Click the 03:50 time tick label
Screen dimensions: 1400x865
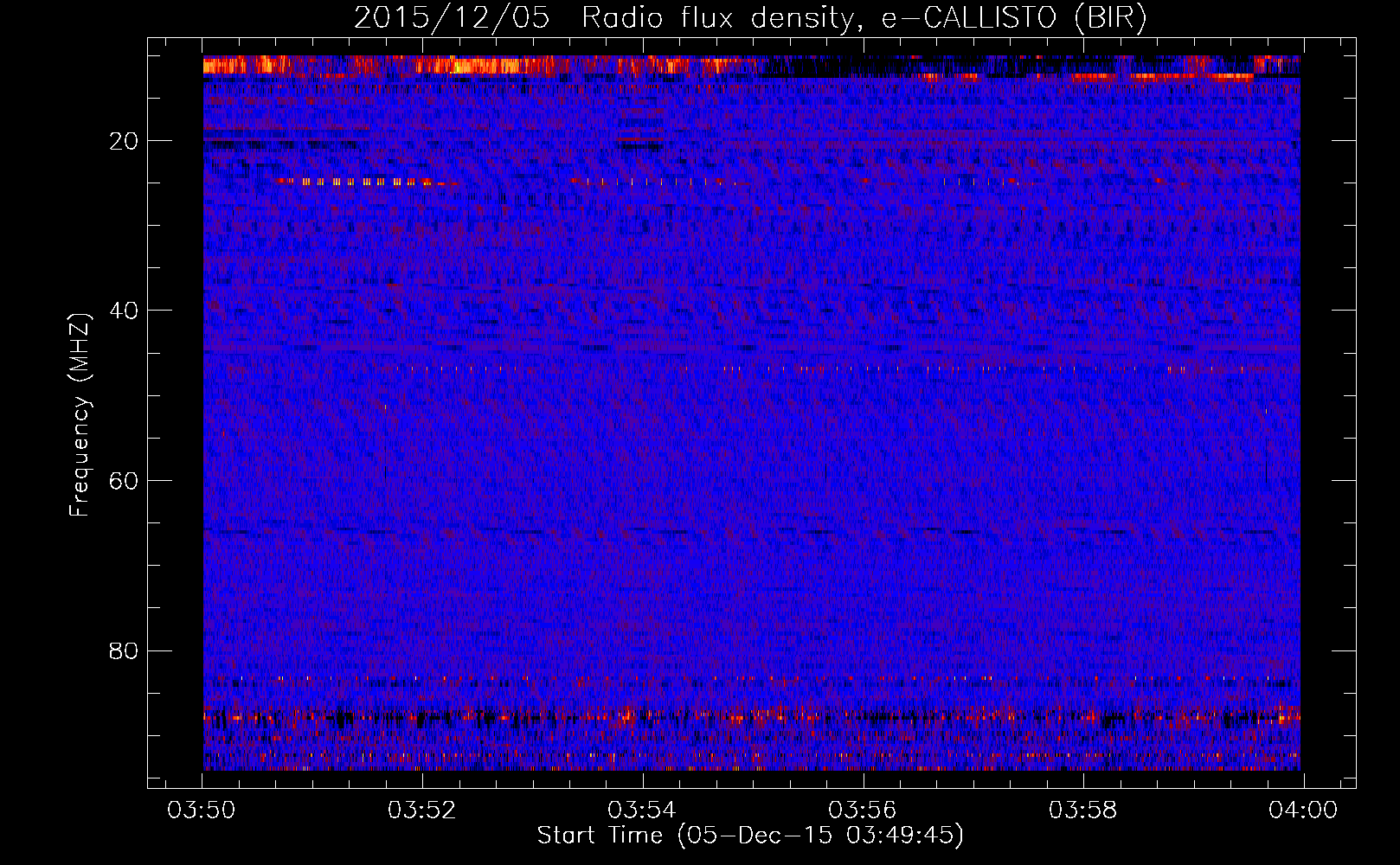coord(202,811)
